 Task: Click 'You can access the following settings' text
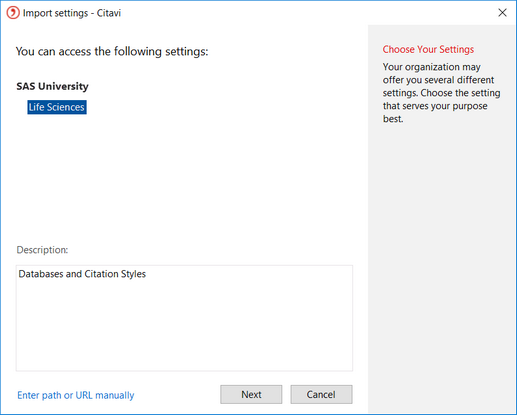(x=112, y=51)
